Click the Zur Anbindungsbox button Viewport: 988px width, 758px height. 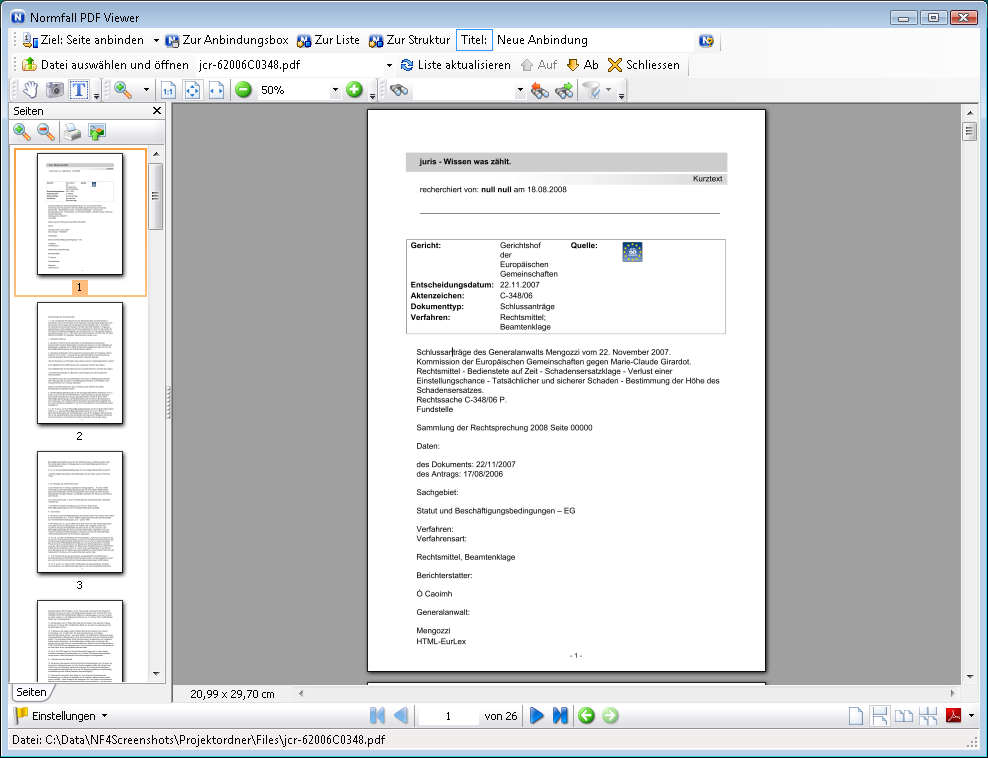tap(227, 40)
